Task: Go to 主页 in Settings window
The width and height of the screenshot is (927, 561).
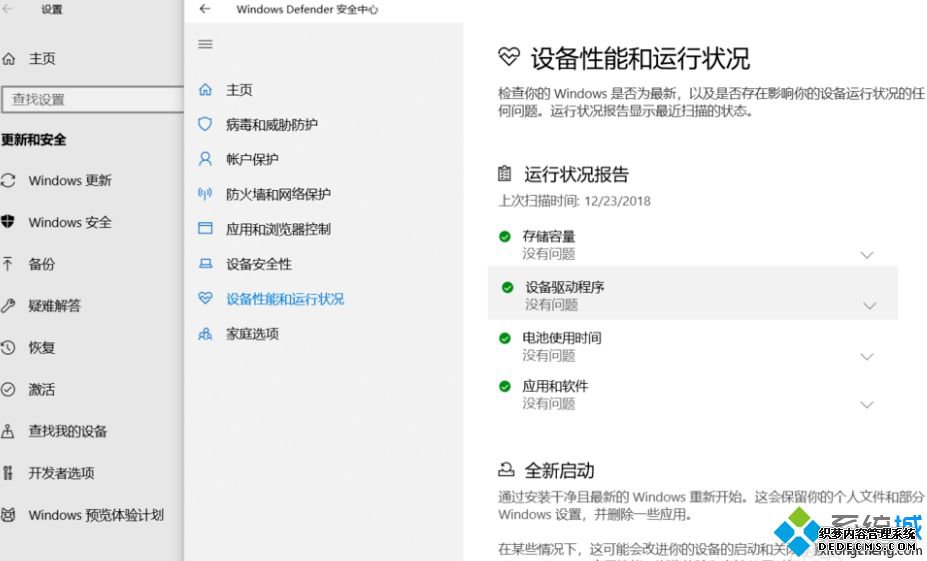Action: click(42, 59)
